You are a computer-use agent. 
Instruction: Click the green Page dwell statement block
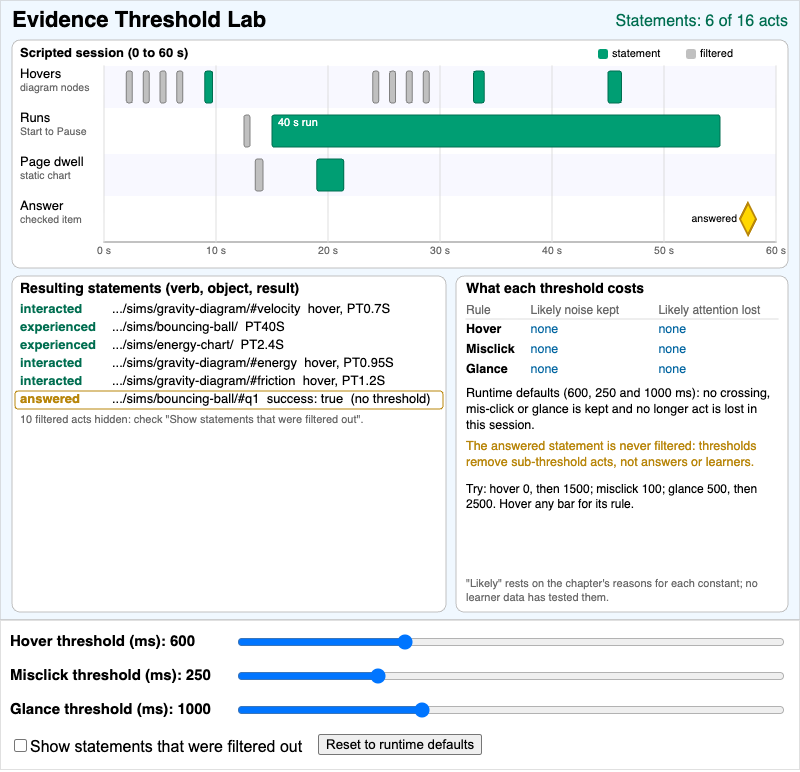click(330, 175)
